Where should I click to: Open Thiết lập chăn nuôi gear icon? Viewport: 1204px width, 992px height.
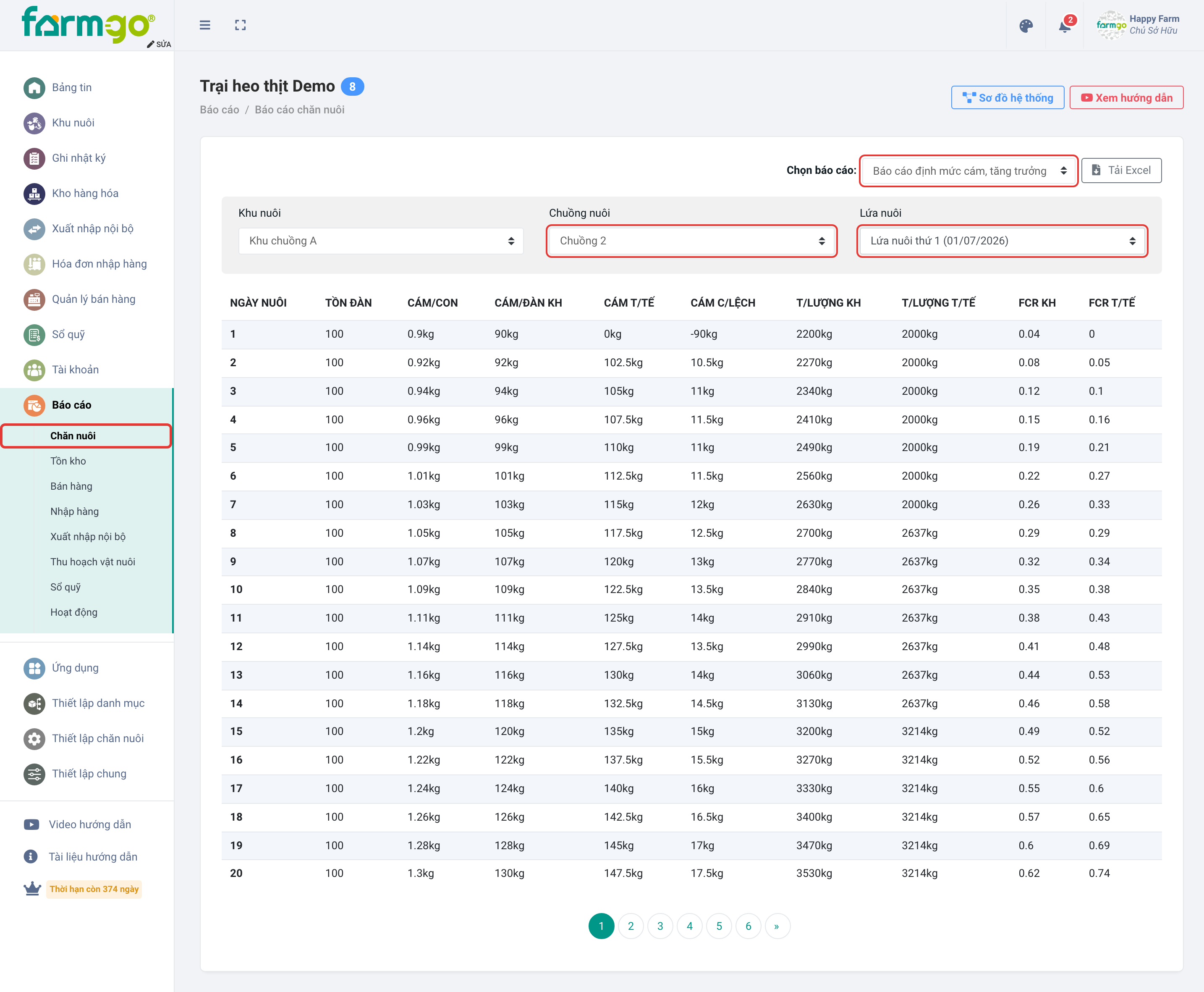[34, 739]
